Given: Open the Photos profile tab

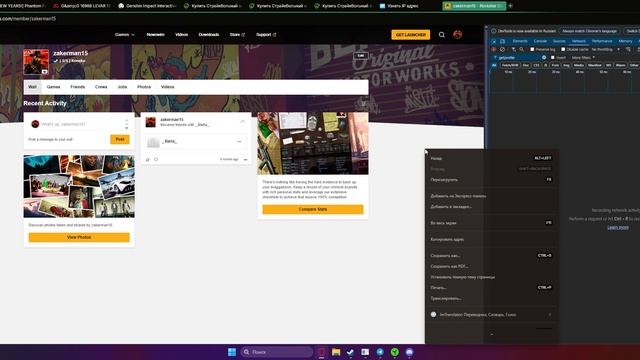Looking at the screenshot, I should coord(144,87).
